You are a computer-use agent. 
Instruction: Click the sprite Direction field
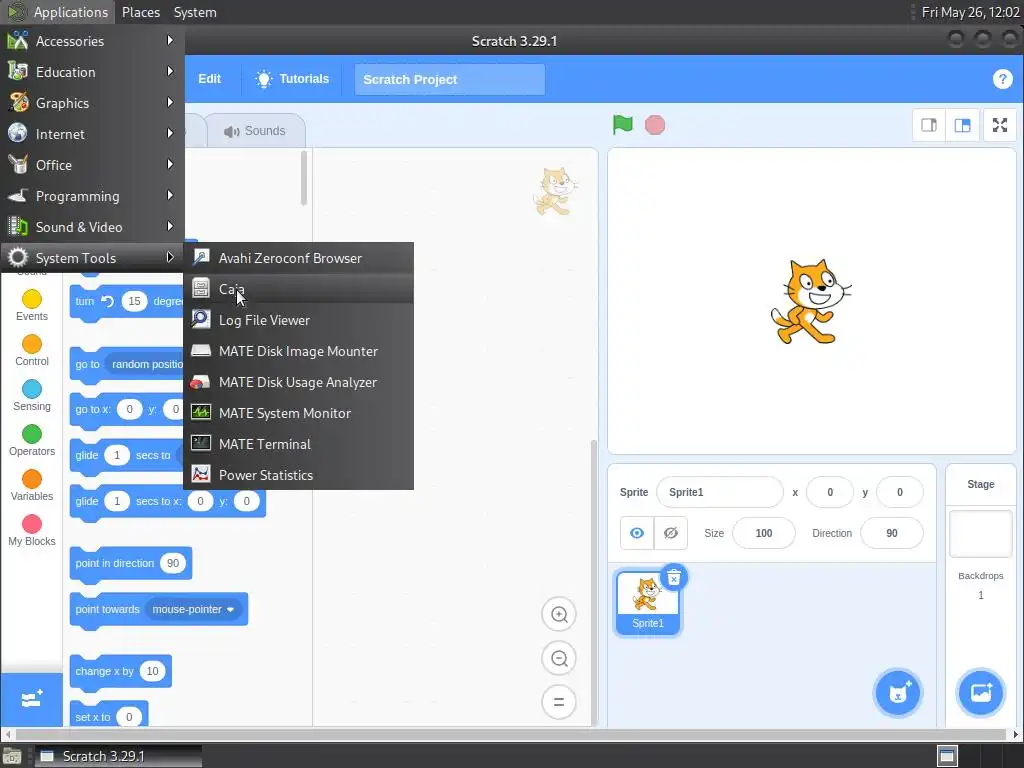coord(891,533)
